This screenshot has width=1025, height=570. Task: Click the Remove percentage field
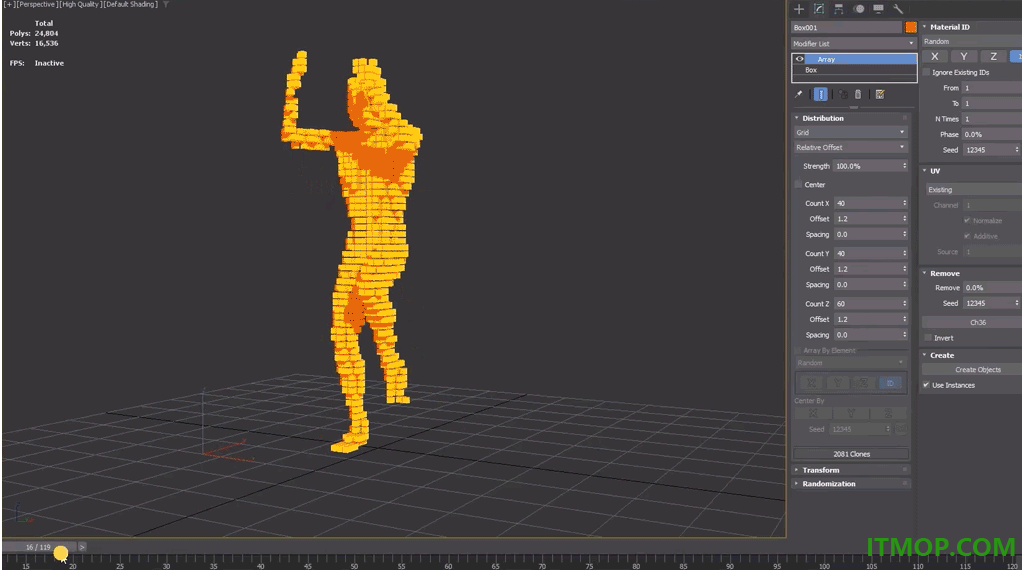tap(992, 288)
